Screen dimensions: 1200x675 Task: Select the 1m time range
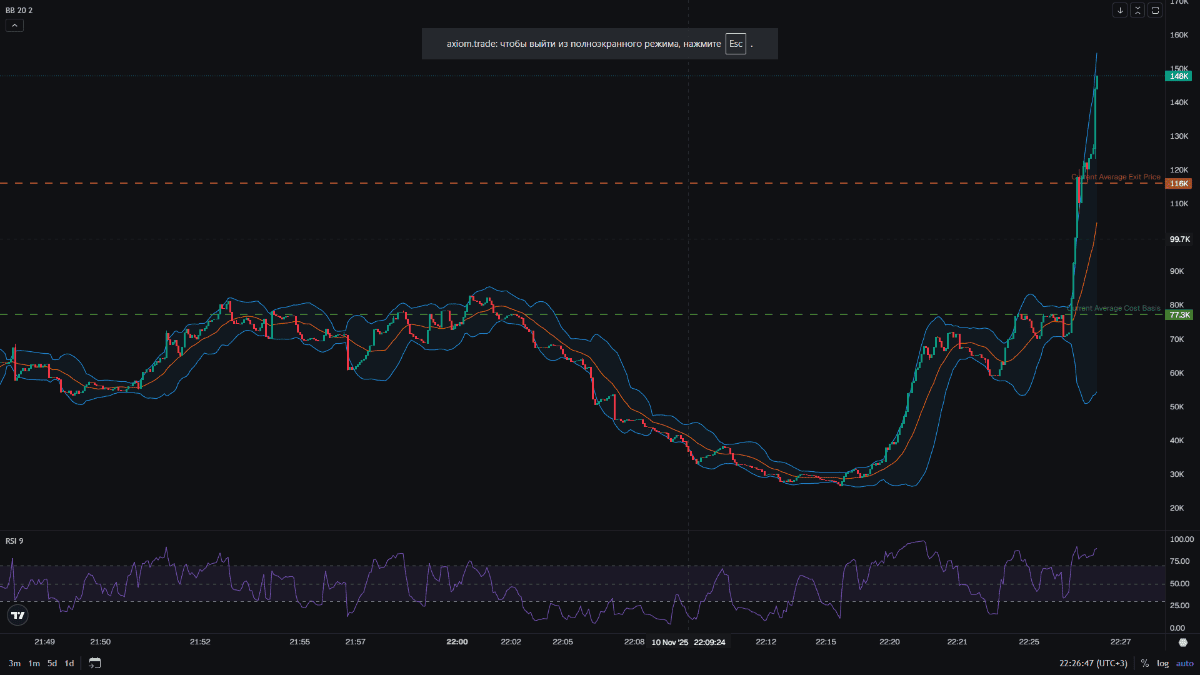point(34,663)
